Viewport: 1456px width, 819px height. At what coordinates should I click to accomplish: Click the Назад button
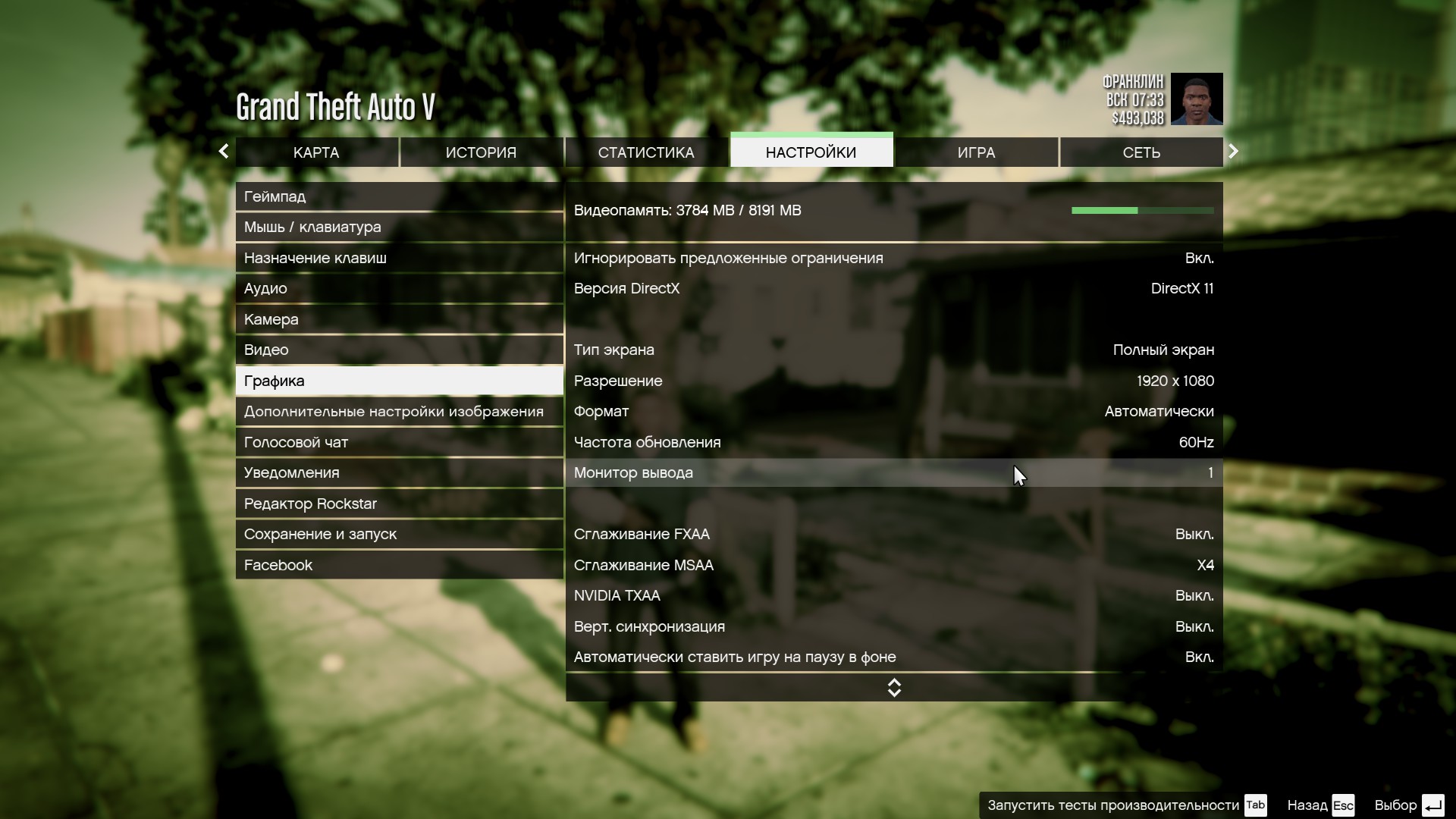click(1320, 805)
